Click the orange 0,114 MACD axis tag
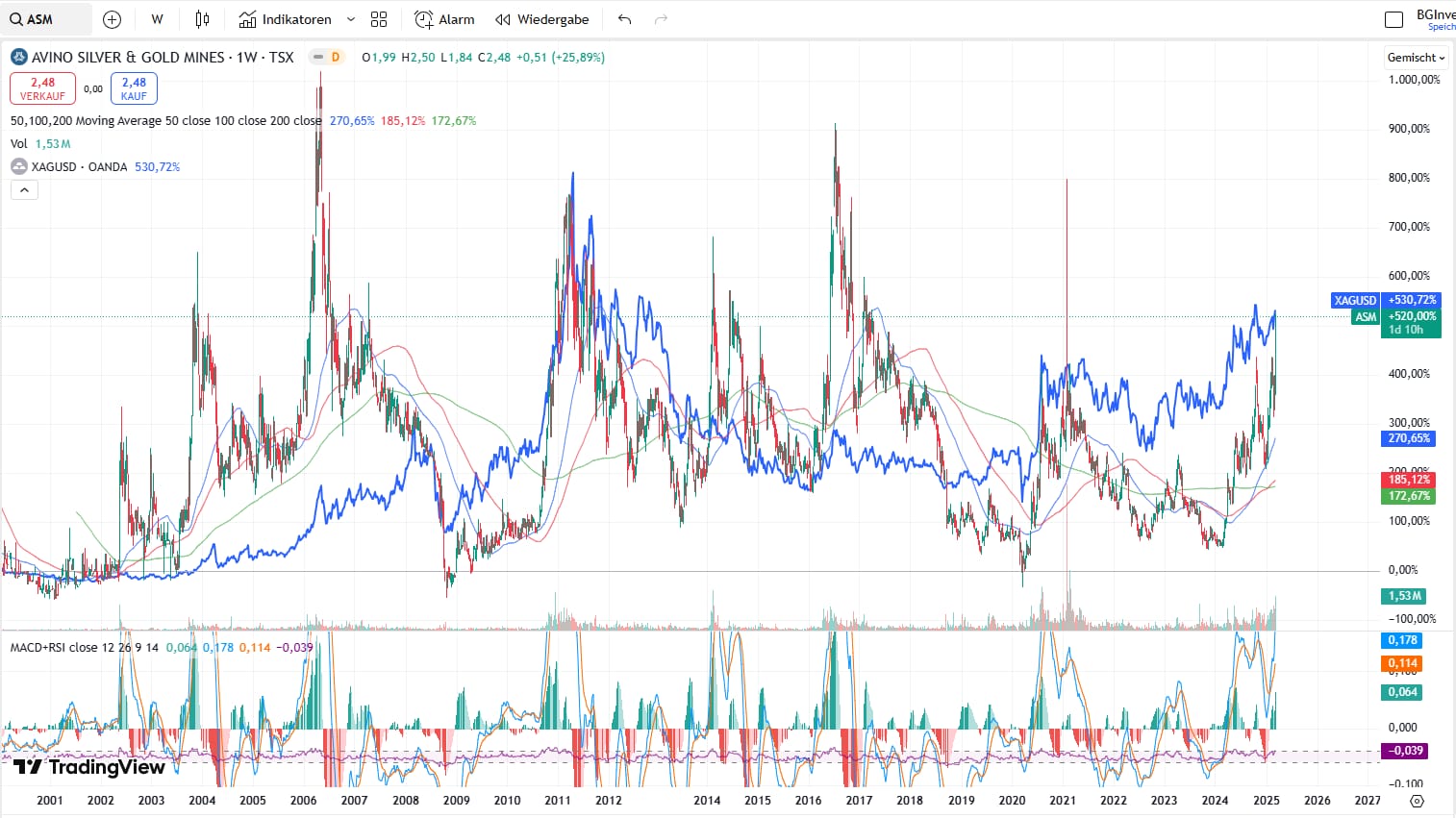This screenshot has width=1456, height=818. pyautogui.click(x=1403, y=663)
